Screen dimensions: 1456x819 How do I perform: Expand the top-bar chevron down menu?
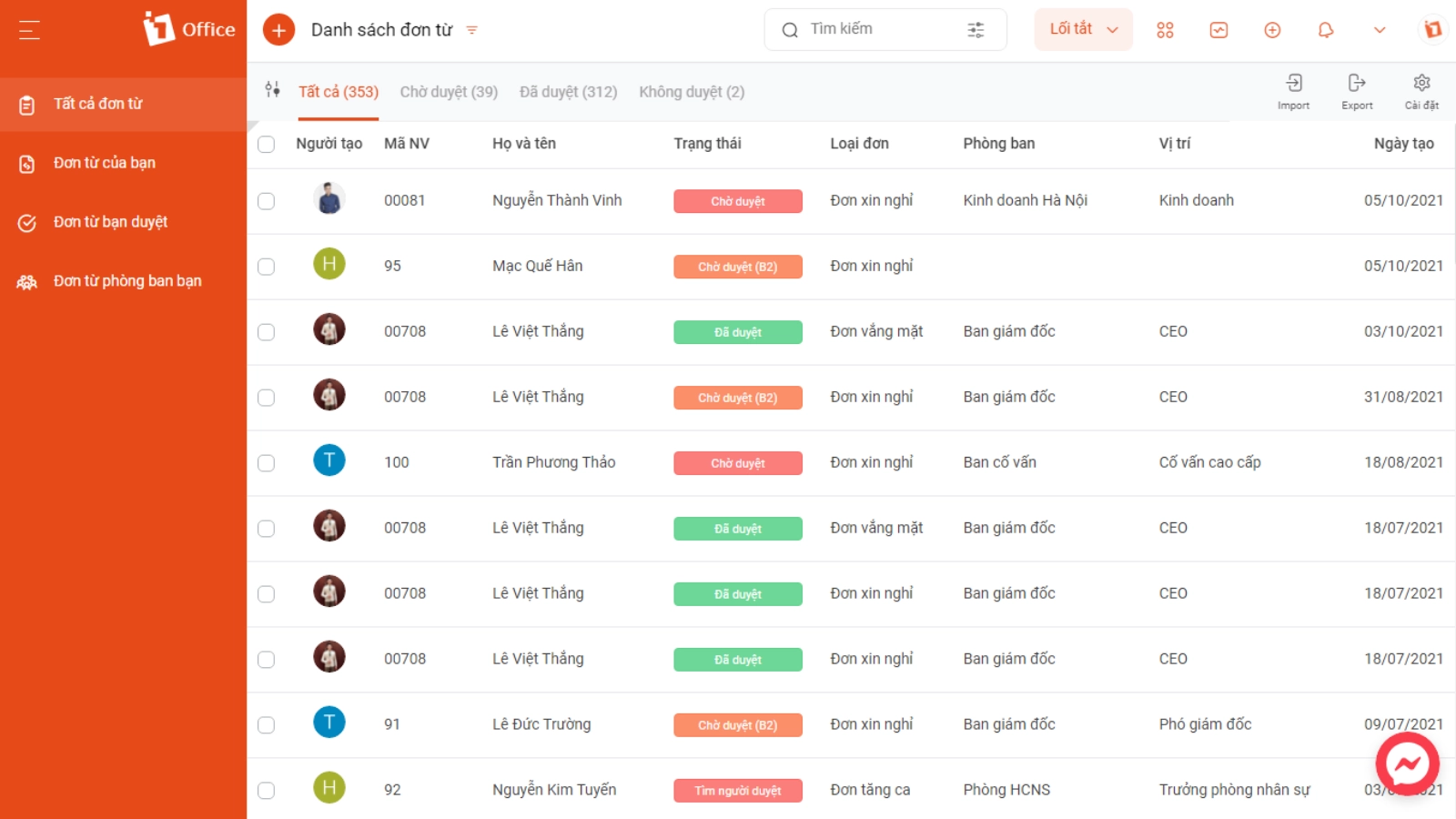click(1380, 30)
